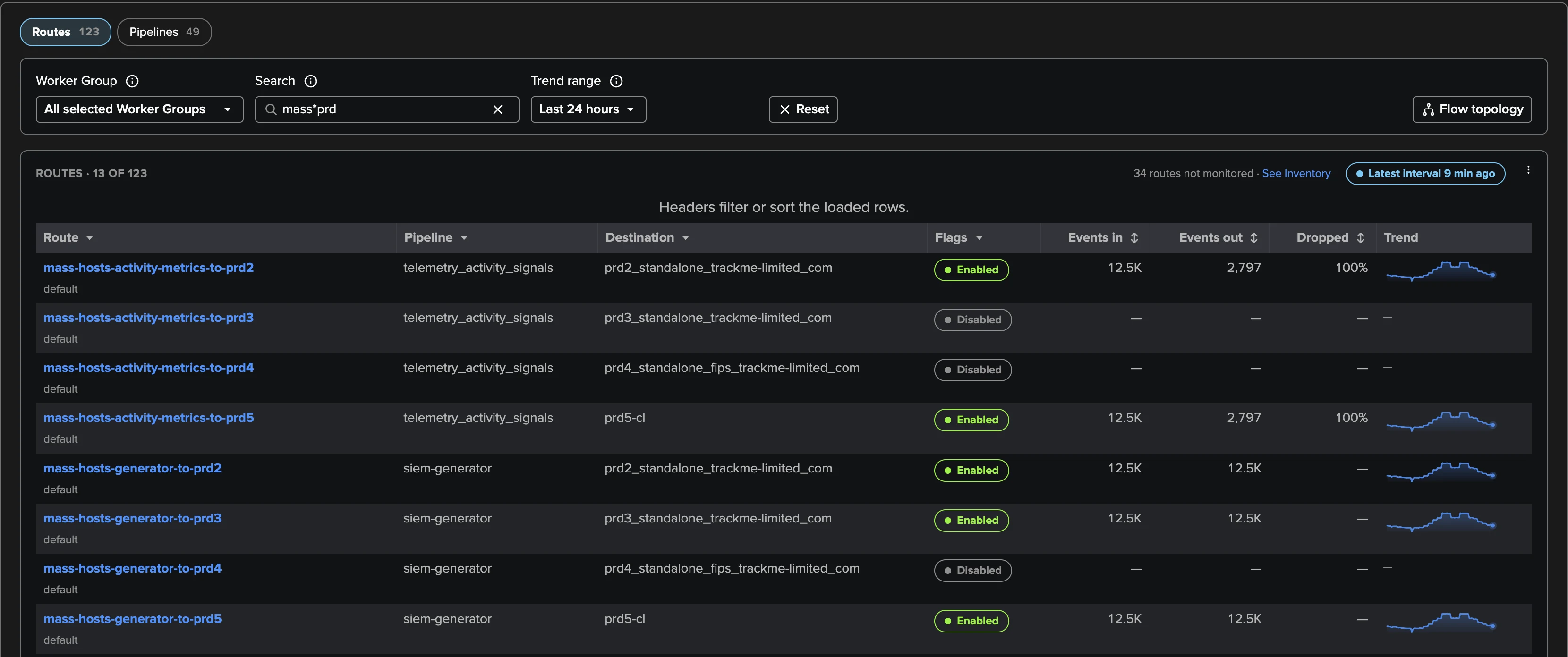Screen dimensions: 1568x657
Task: Open the Pipeline column filter
Action: (464, 238)
